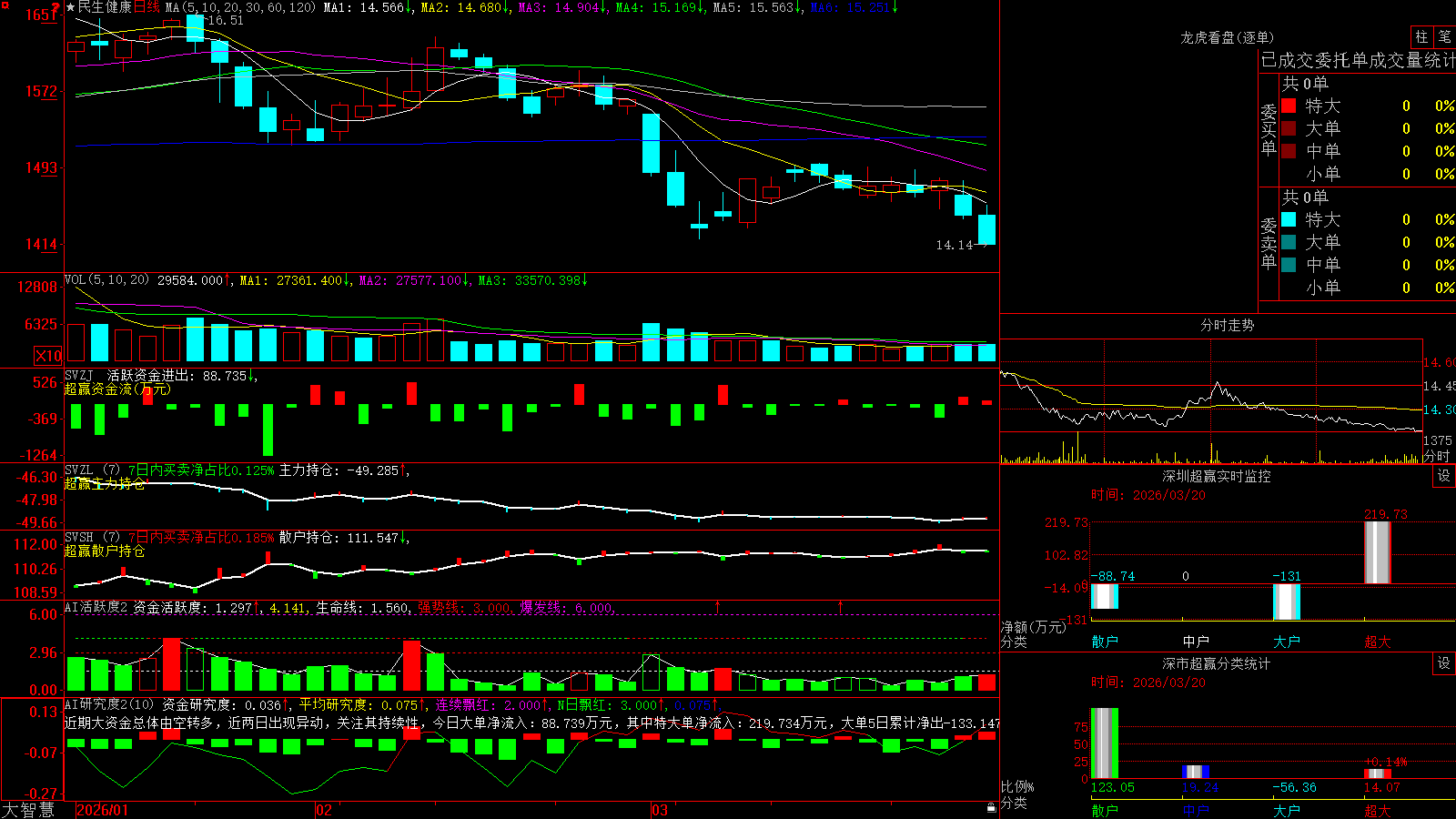Click the 活跃资金进出: 88.735 value
The height and width of the screenshot is (819, 1456).
(x=181, y=375)
